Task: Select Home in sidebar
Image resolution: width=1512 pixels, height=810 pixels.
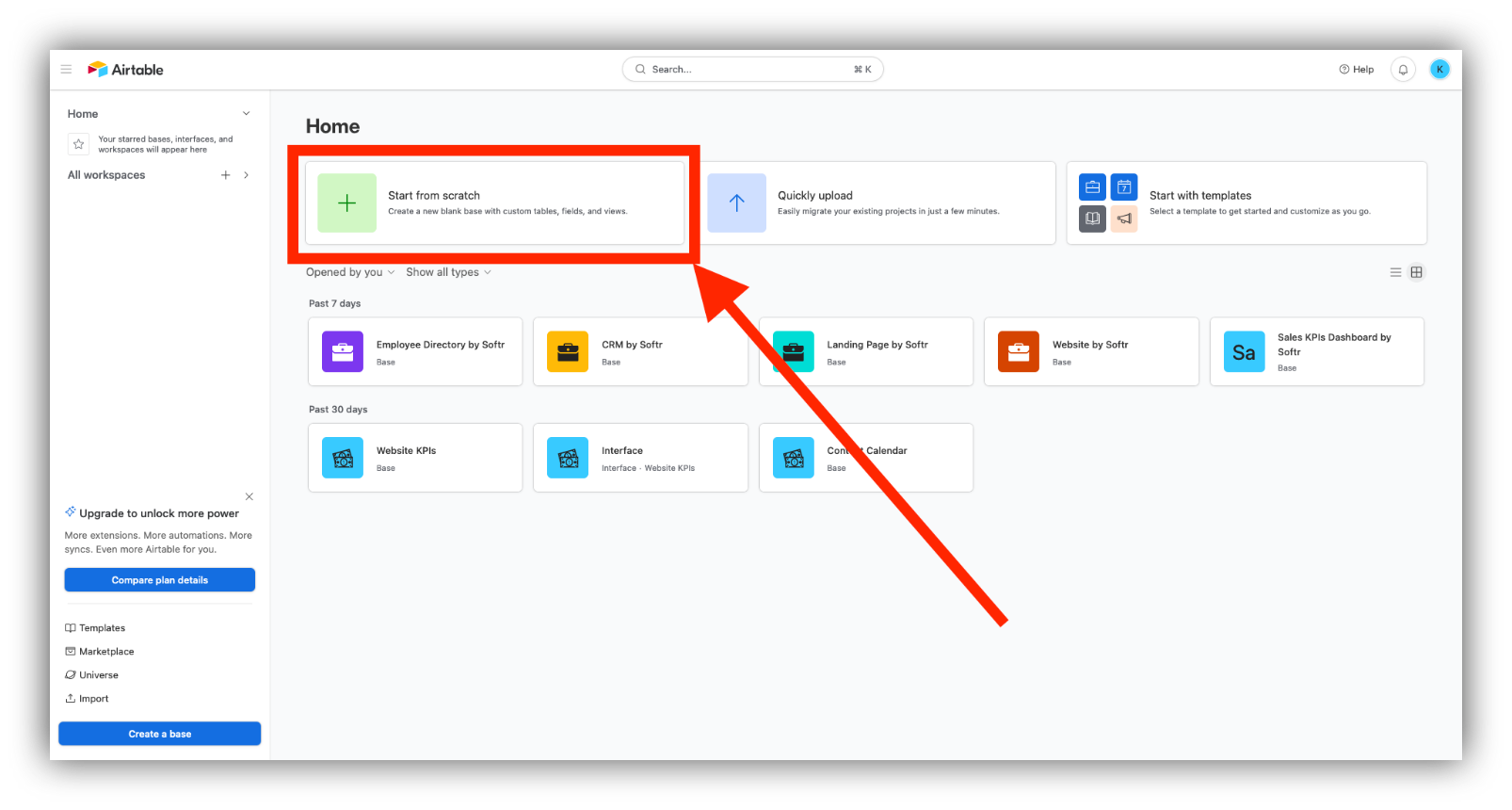Action: pos(83,114)
